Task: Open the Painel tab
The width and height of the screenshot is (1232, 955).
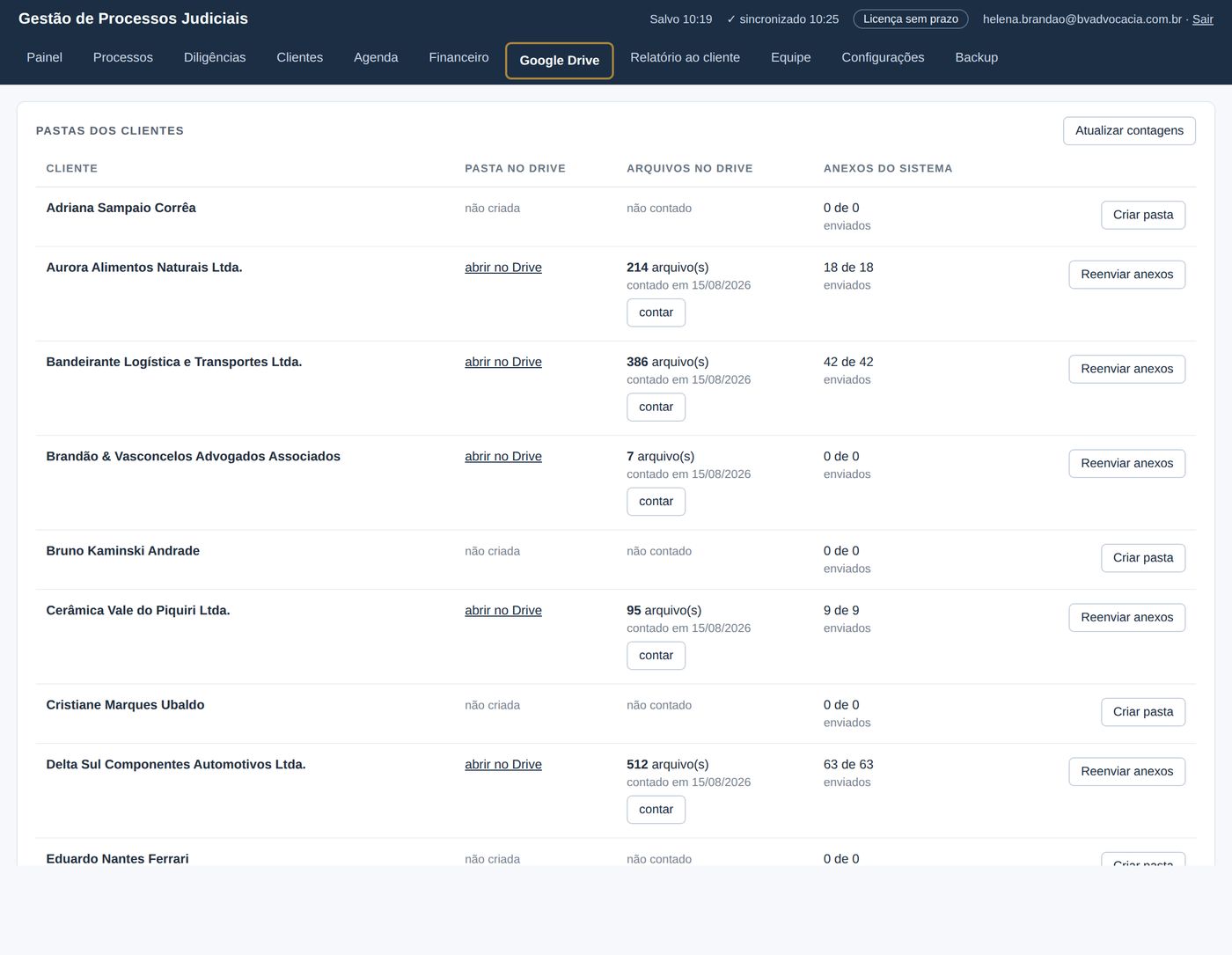Action: (44, 57)
